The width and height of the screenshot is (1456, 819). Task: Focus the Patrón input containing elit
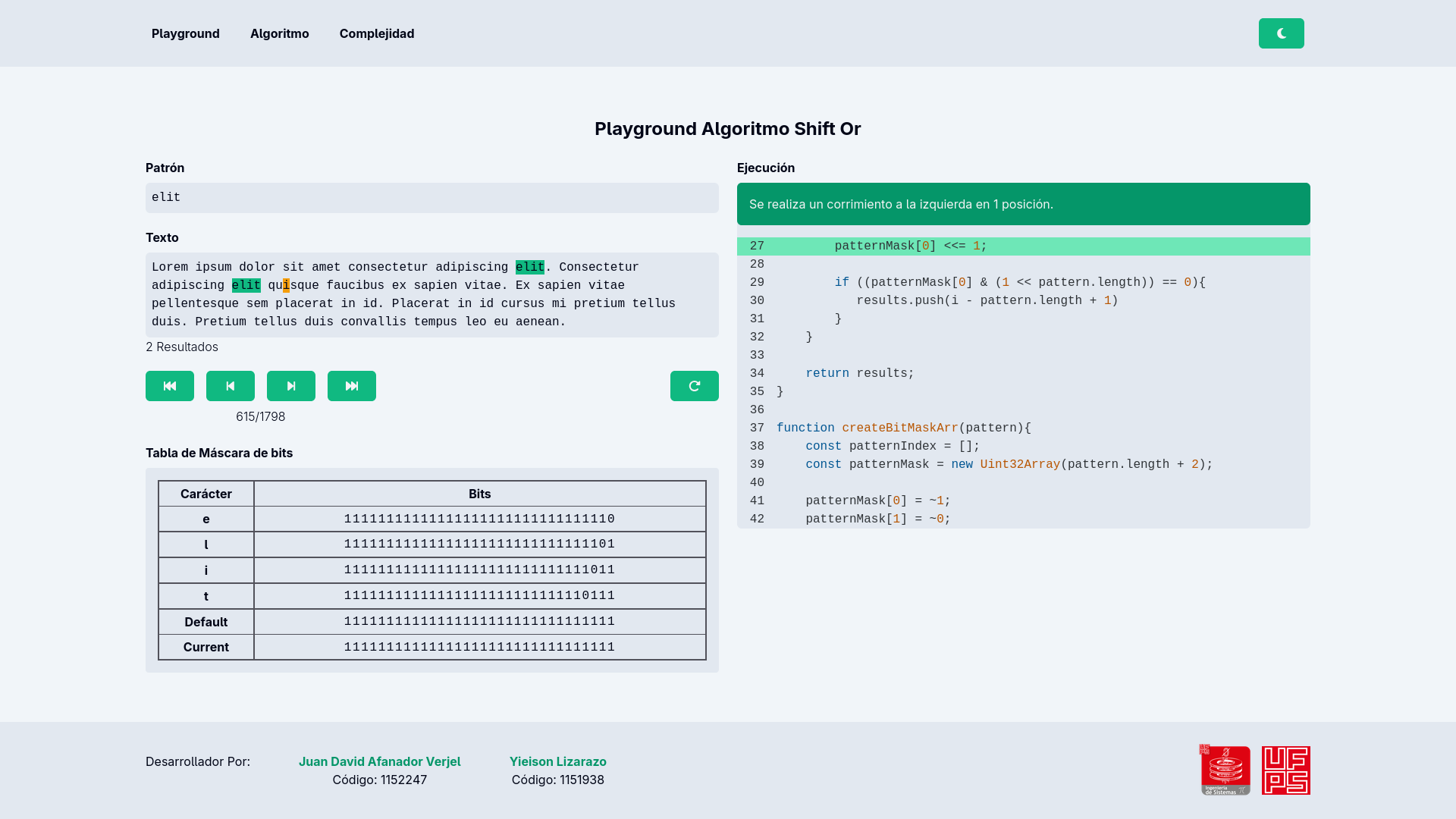[432, 198]
